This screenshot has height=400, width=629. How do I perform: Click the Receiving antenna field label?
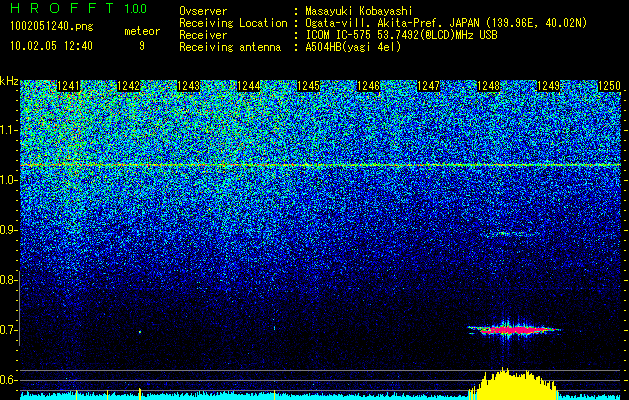(x=230, y=47)
